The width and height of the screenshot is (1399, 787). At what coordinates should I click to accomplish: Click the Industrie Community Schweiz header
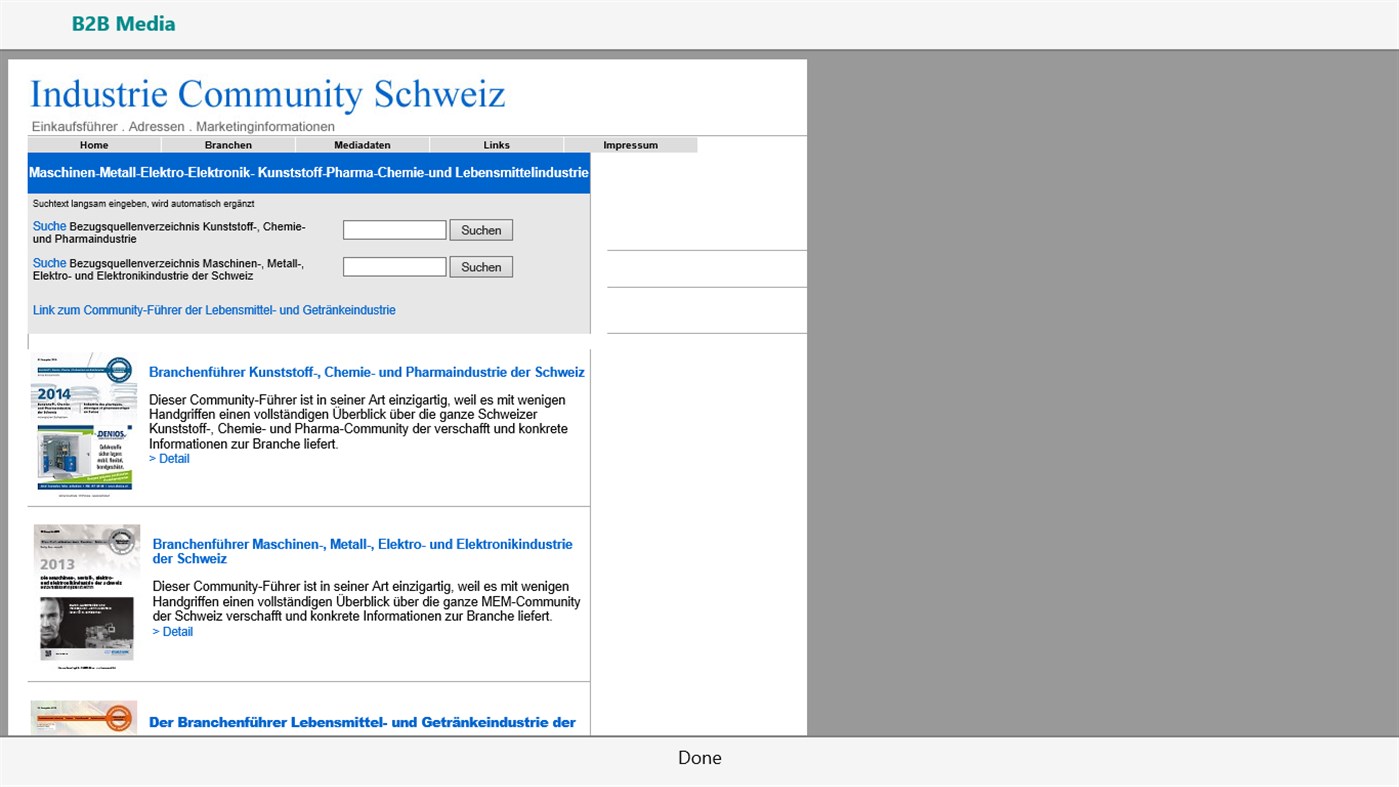(267, 93)
